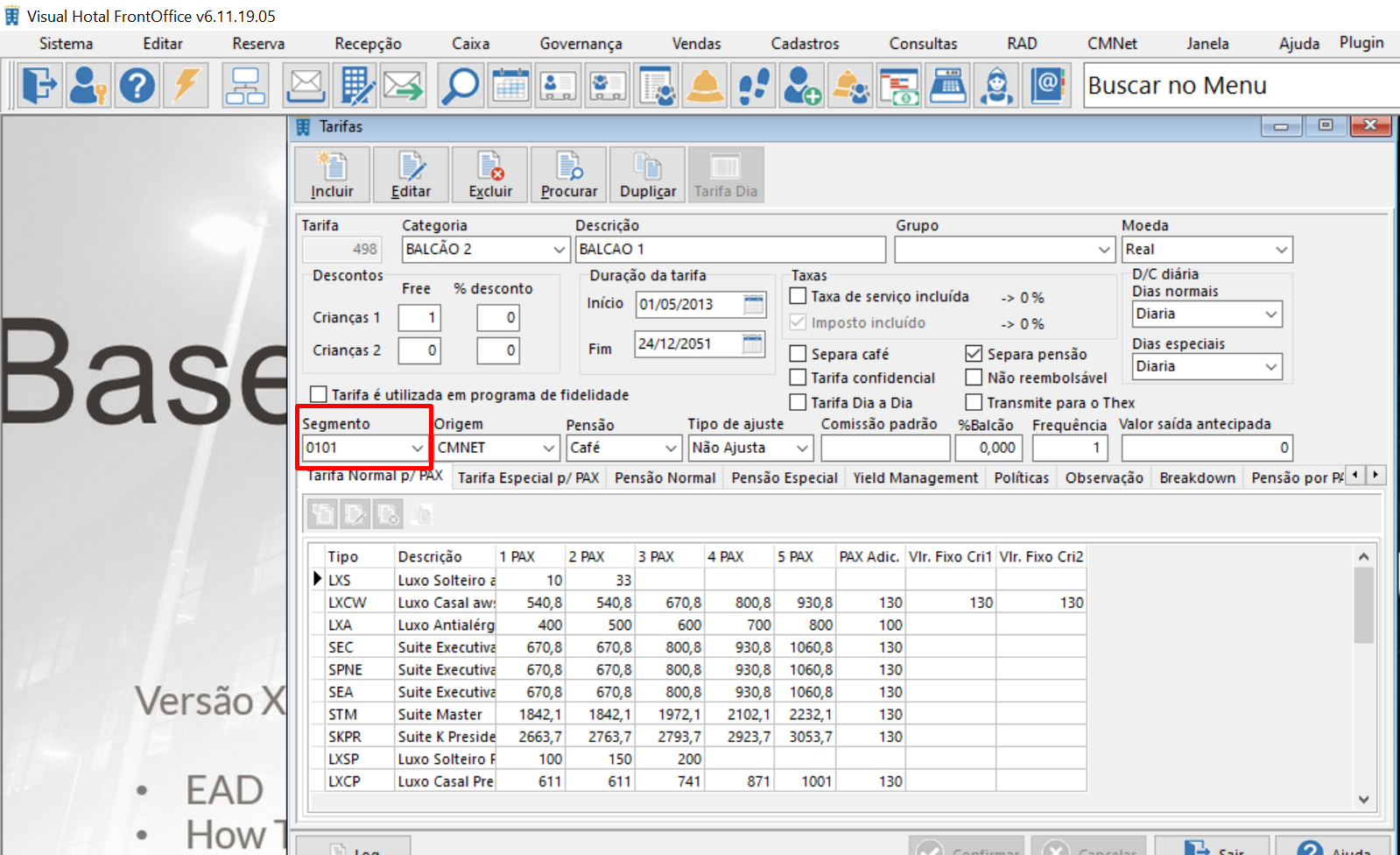Check Transmite para o Thex
The image size is (1400, 855).
(974, 402)
